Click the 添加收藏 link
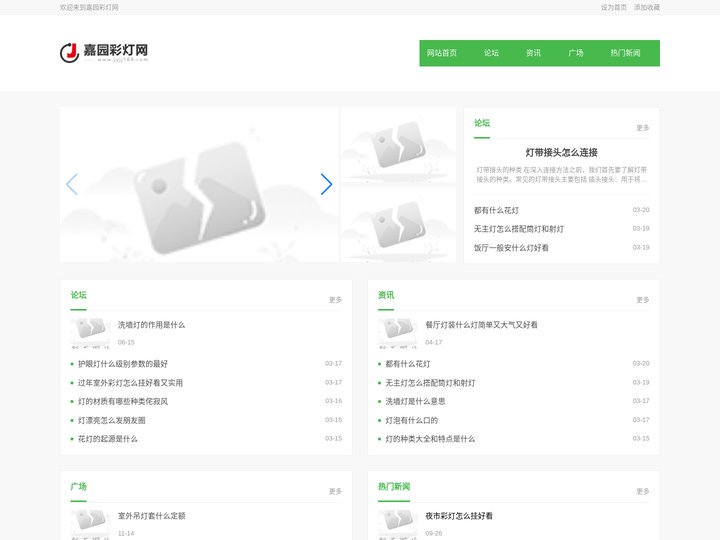 647,7
